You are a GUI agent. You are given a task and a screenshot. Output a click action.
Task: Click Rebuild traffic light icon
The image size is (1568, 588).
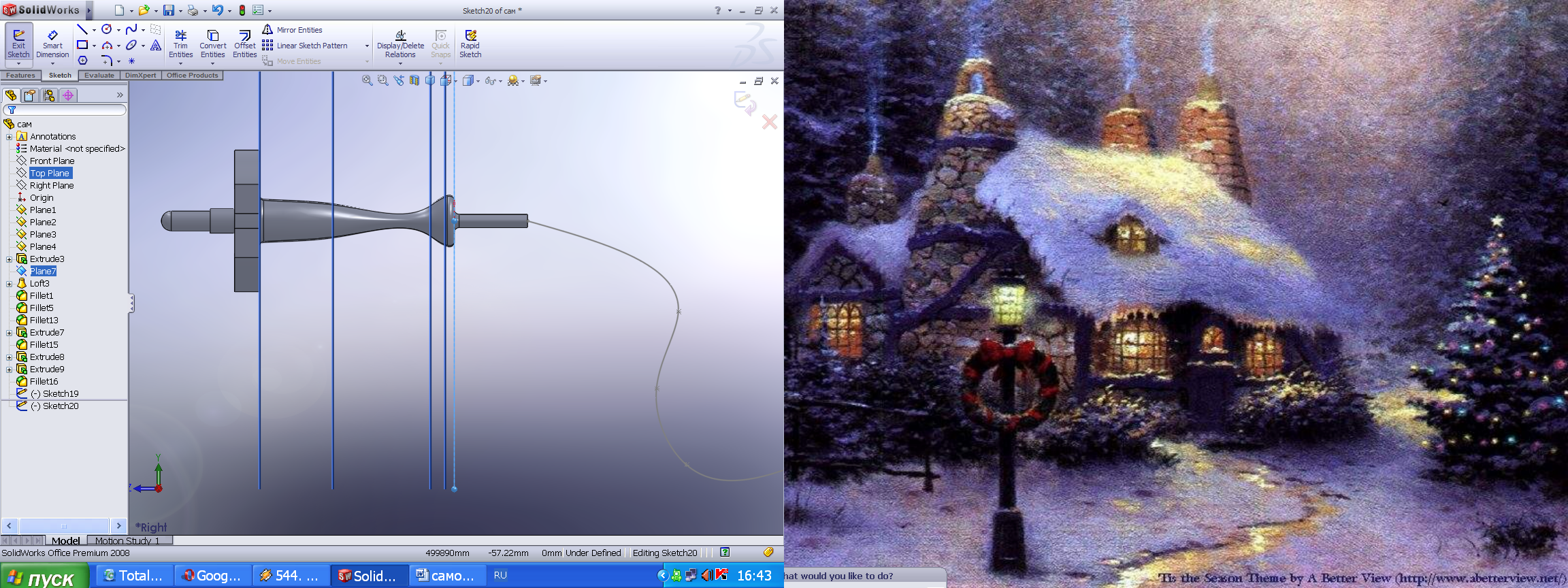(x=242, y=10)
